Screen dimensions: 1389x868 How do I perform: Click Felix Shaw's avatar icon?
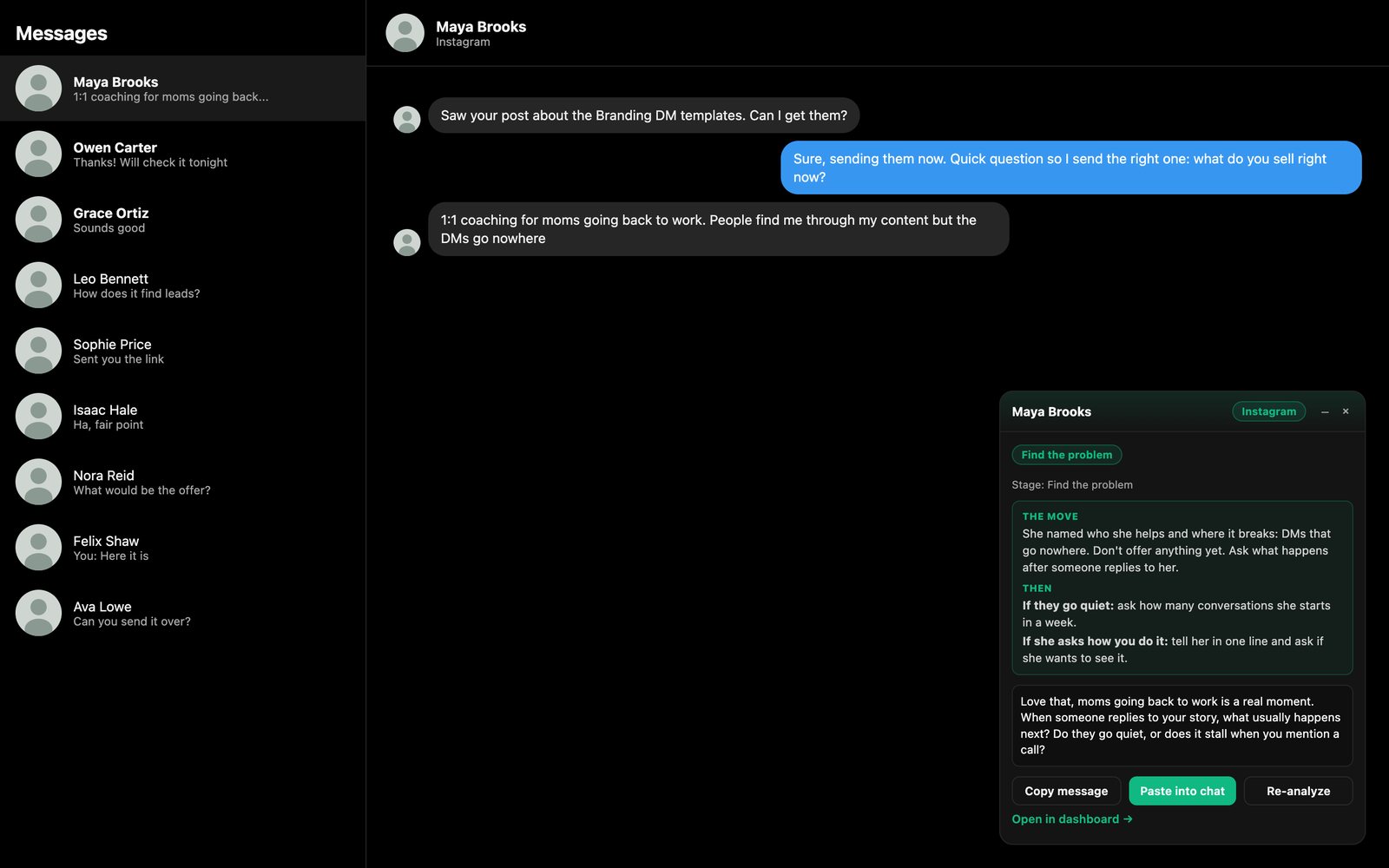(38, 547)
